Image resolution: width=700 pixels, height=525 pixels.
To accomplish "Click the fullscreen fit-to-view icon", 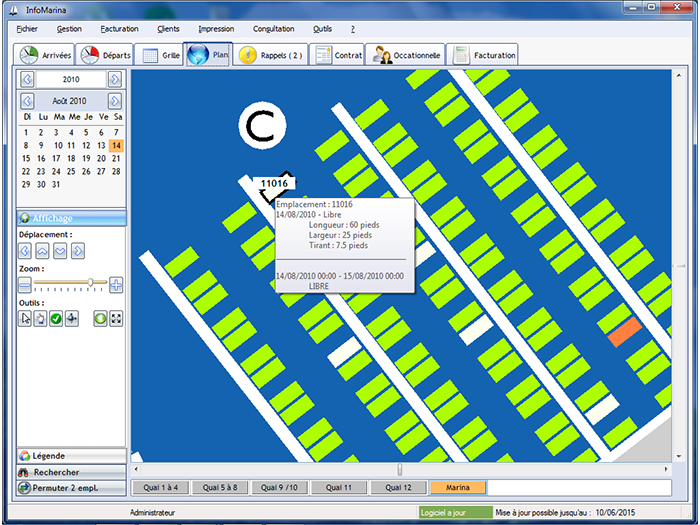I will pos(116,318).
